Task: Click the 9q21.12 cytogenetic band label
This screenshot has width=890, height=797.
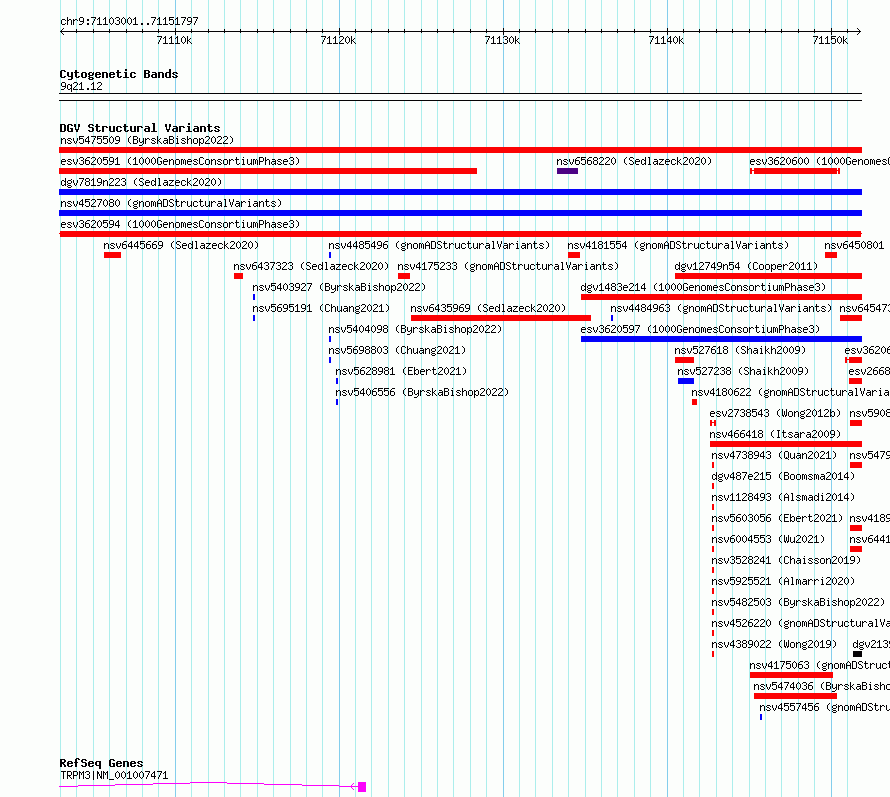Action: (x=81, y=86)
